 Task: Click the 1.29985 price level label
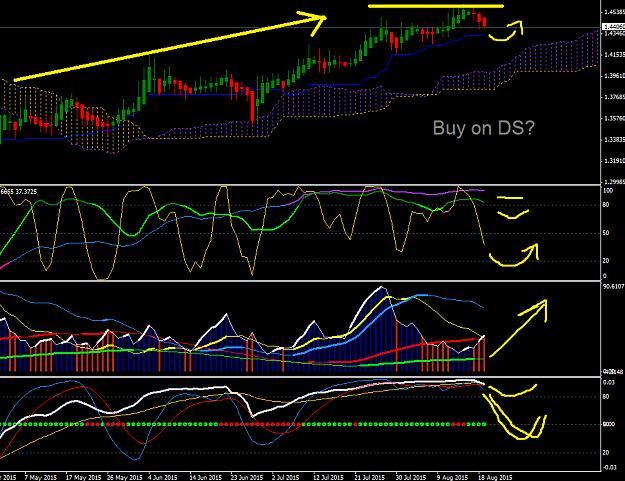click(614, 182)
